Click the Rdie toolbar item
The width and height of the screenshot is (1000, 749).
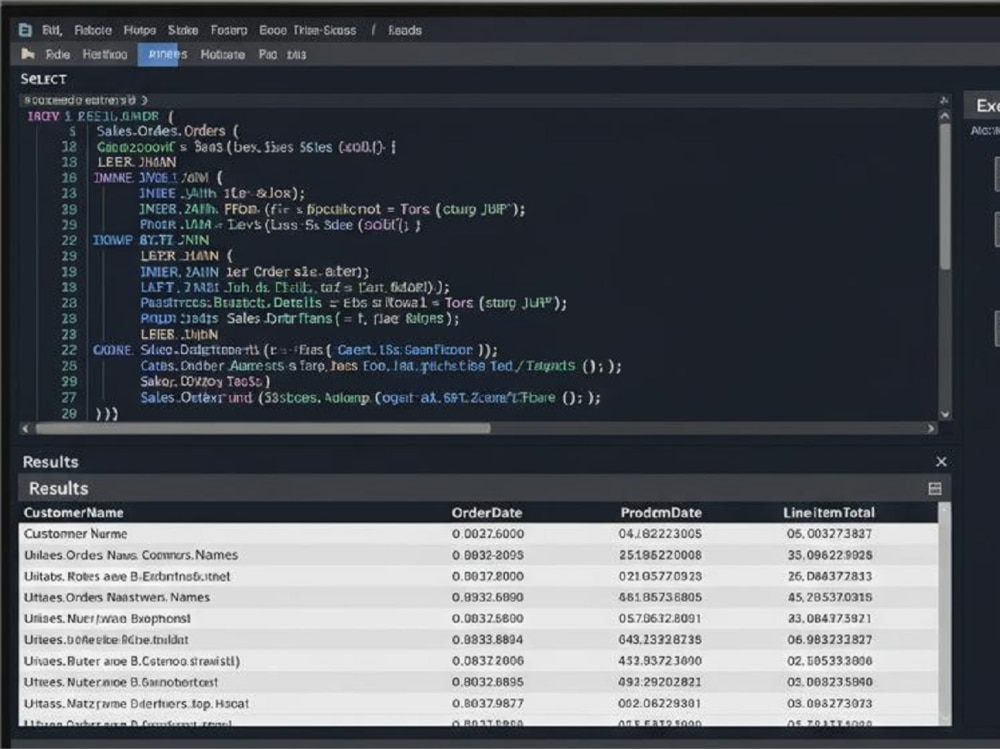tap(57, 54)
